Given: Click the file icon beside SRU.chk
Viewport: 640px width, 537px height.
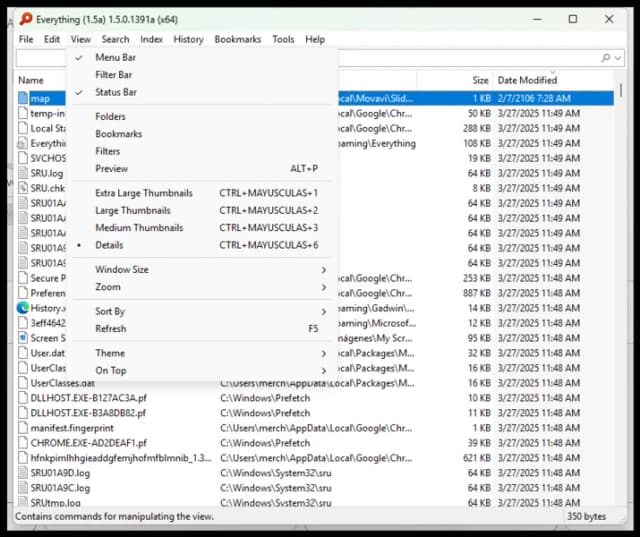Looking at the screenshot, I should pyautogui.click(x=23, y=188).
